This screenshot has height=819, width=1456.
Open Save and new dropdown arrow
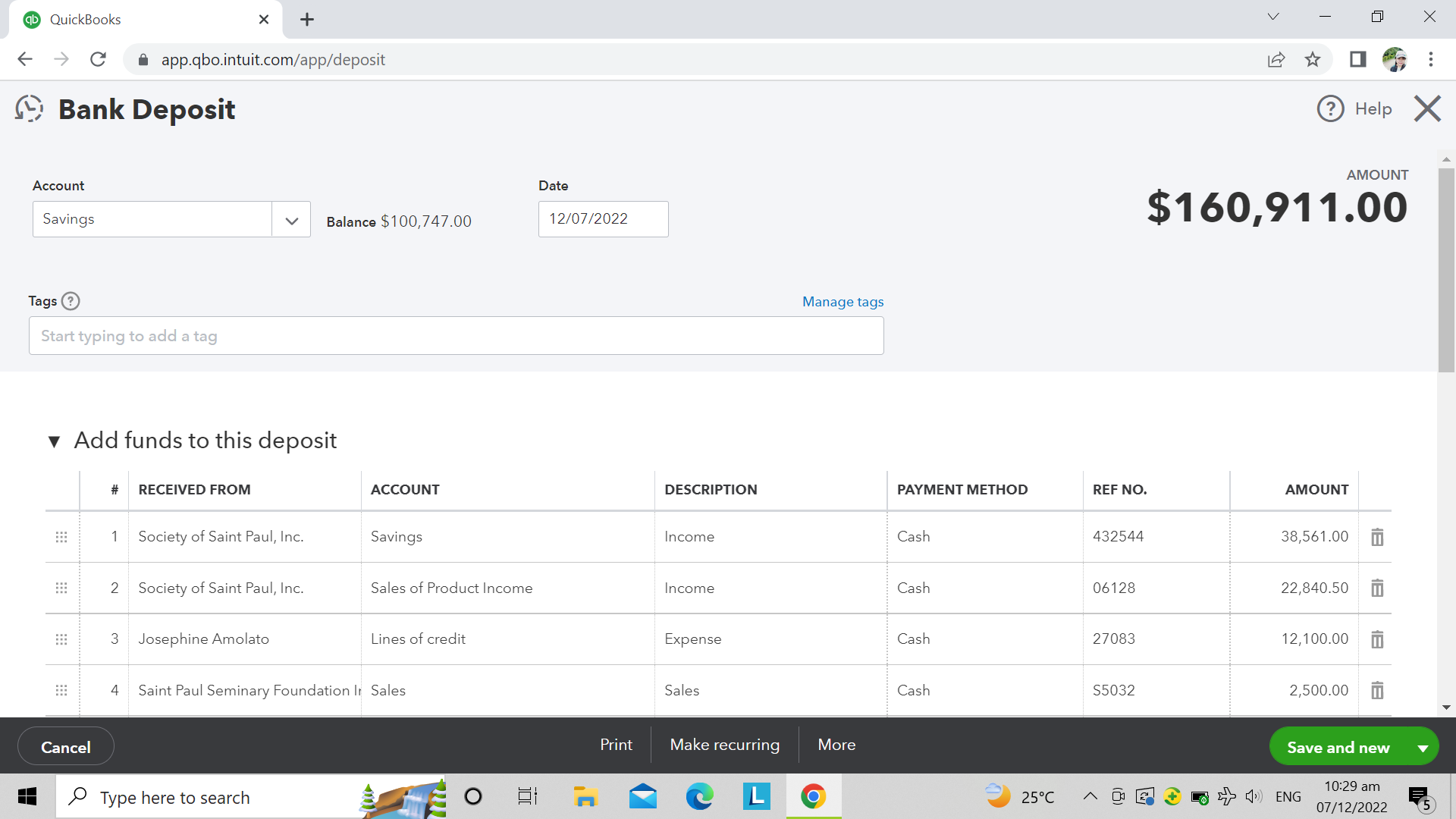click(1423, 748)
